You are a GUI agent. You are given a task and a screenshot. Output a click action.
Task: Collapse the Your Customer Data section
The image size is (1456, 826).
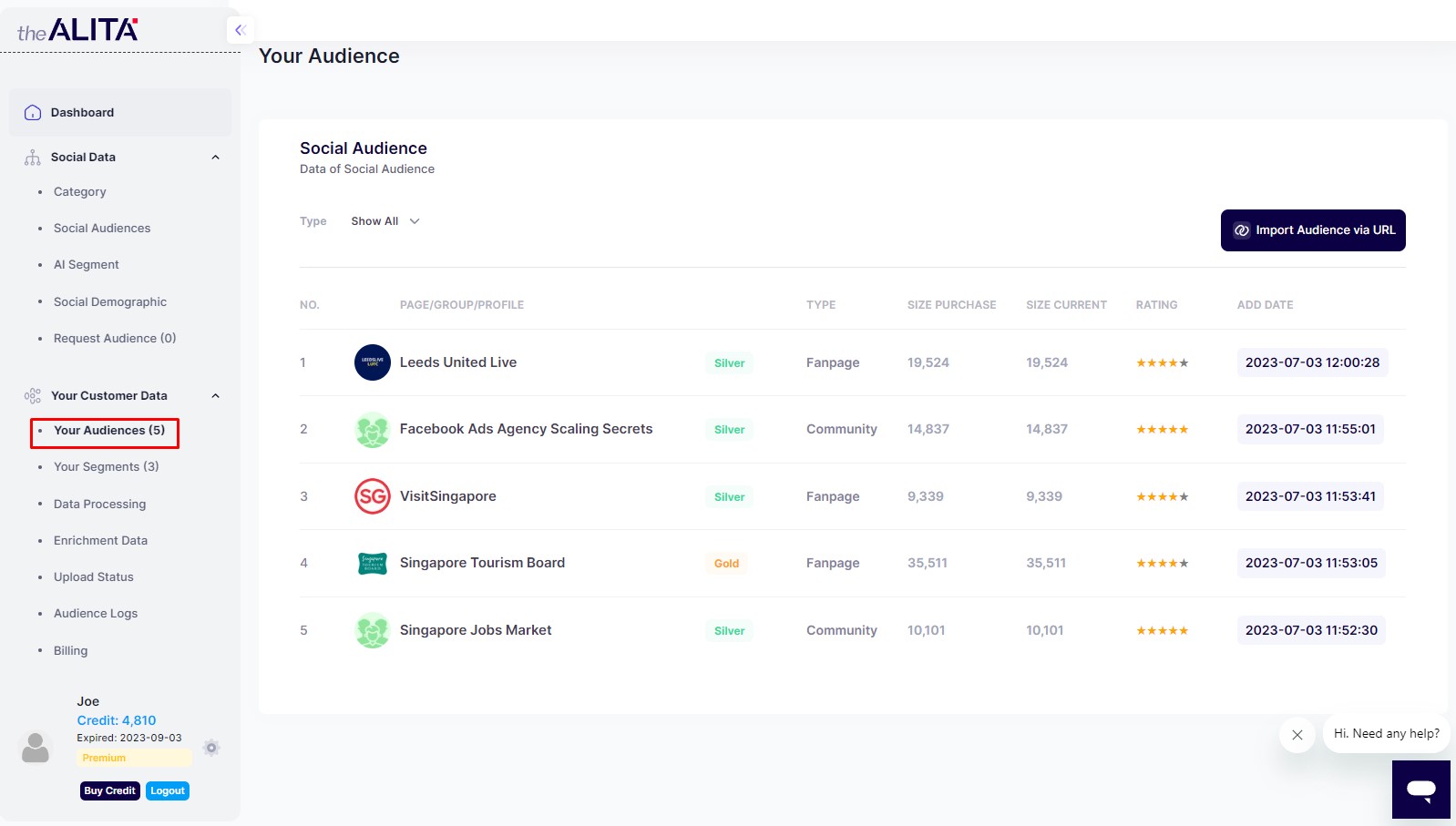[216, 396]
